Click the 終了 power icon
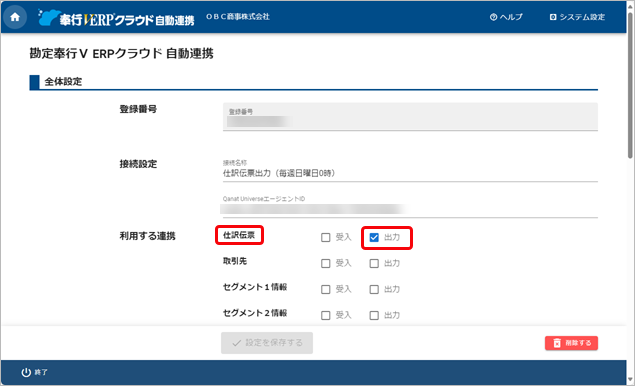Viewport: 635px width, 386px height. coord(26,372)
